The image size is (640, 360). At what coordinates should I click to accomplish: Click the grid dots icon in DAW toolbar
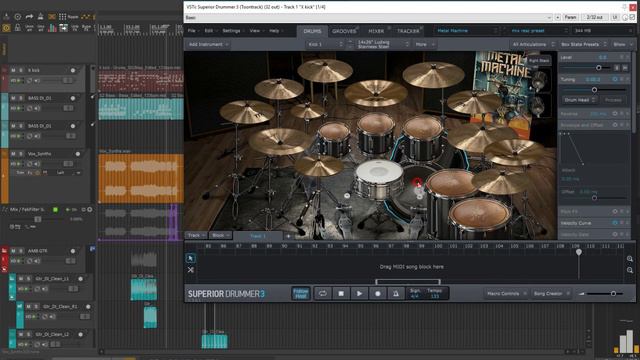pos(62,17)
